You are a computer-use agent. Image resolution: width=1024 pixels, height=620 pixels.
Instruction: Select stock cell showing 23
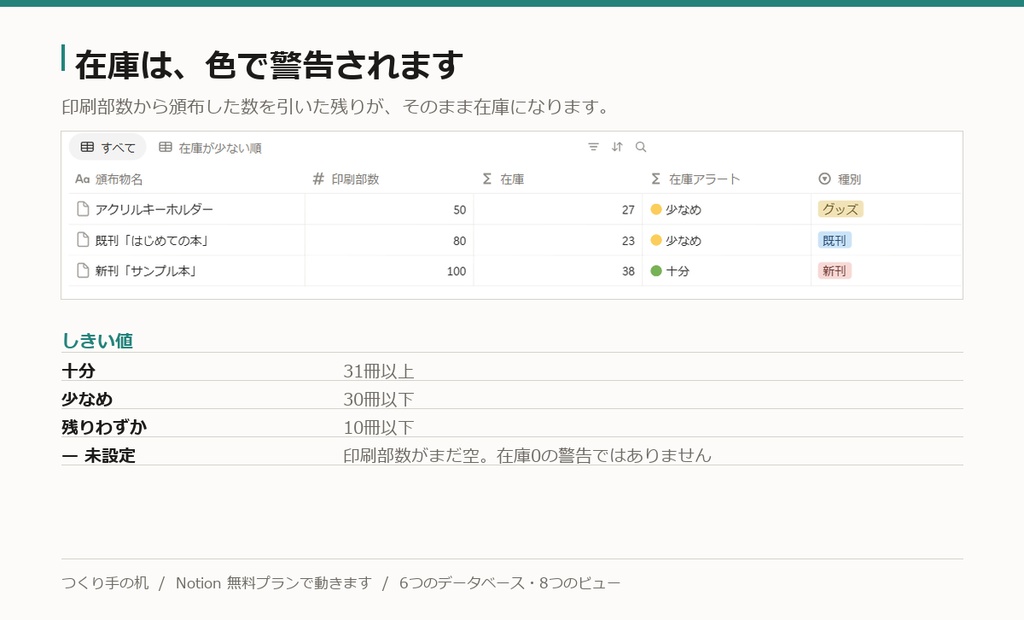coord(558,240)
